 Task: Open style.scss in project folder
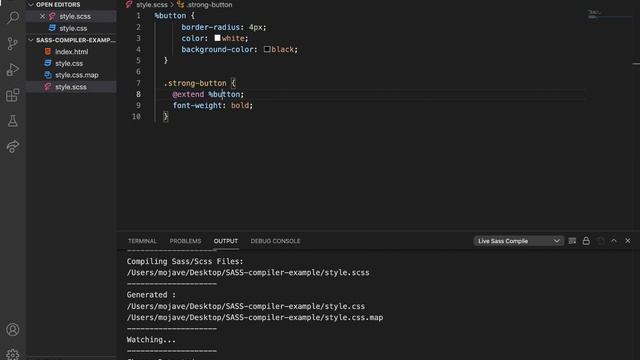point(71,87)
